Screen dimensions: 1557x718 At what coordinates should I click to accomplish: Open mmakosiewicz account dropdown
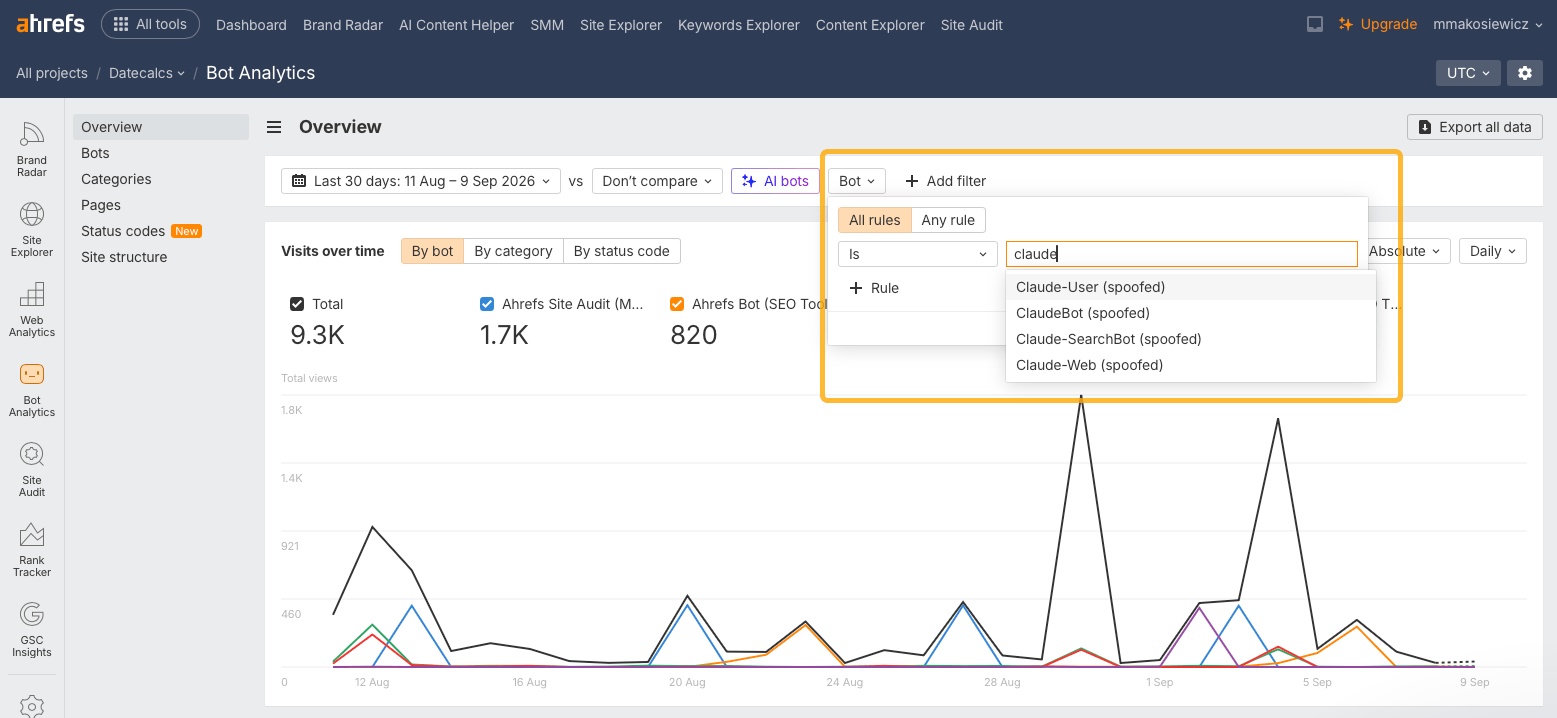[1487, 24]
